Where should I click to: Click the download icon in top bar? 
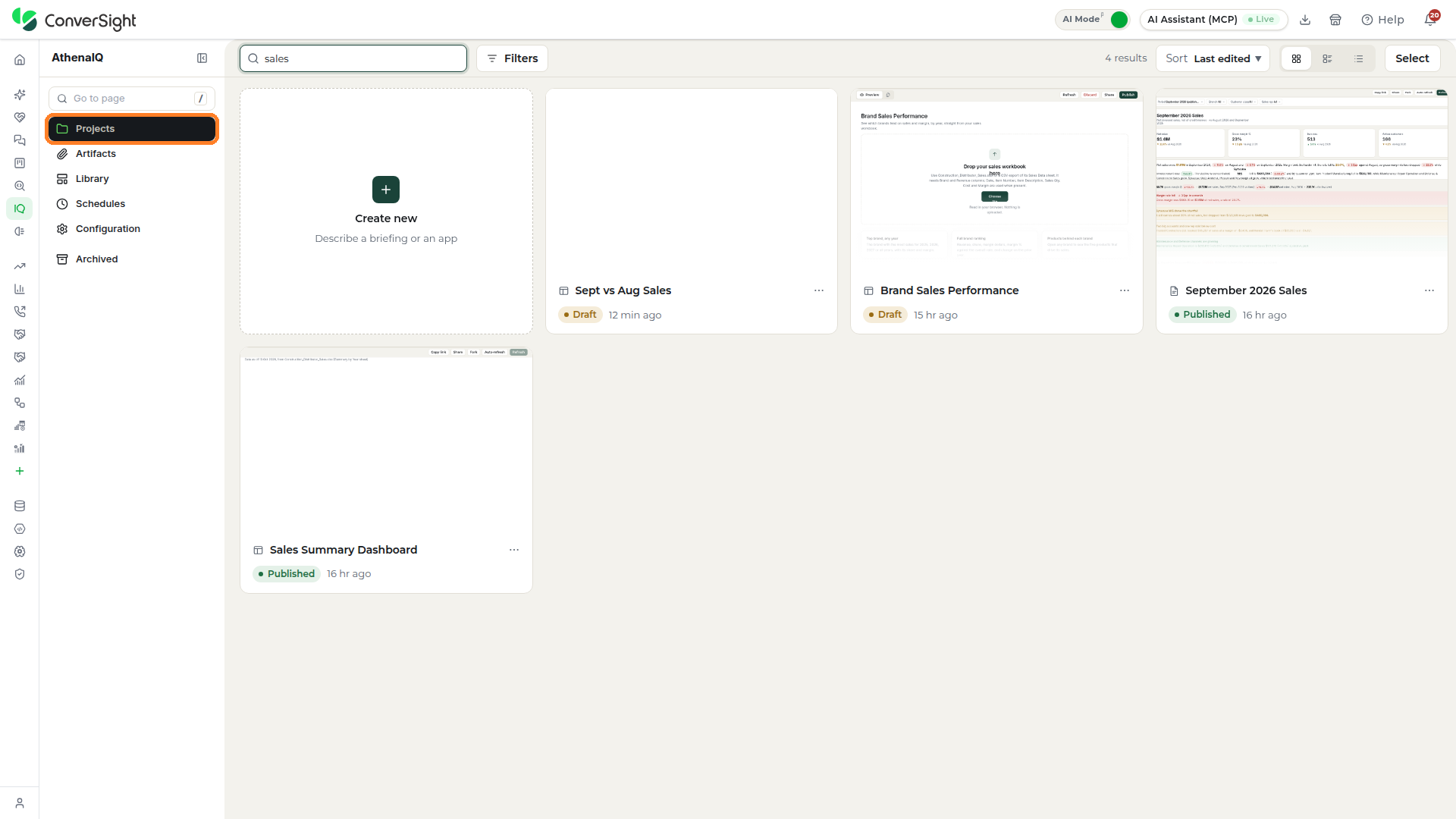click(x=1305, y=20)
